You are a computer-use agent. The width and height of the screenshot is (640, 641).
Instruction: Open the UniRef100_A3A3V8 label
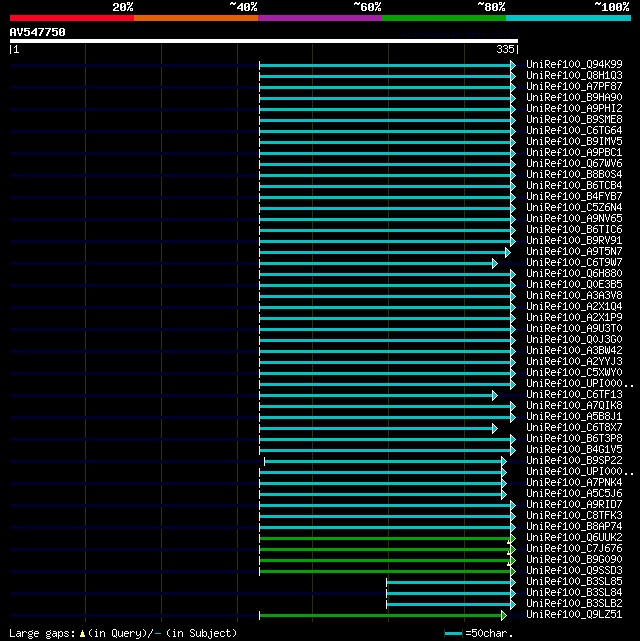click(x=574, y=296)
